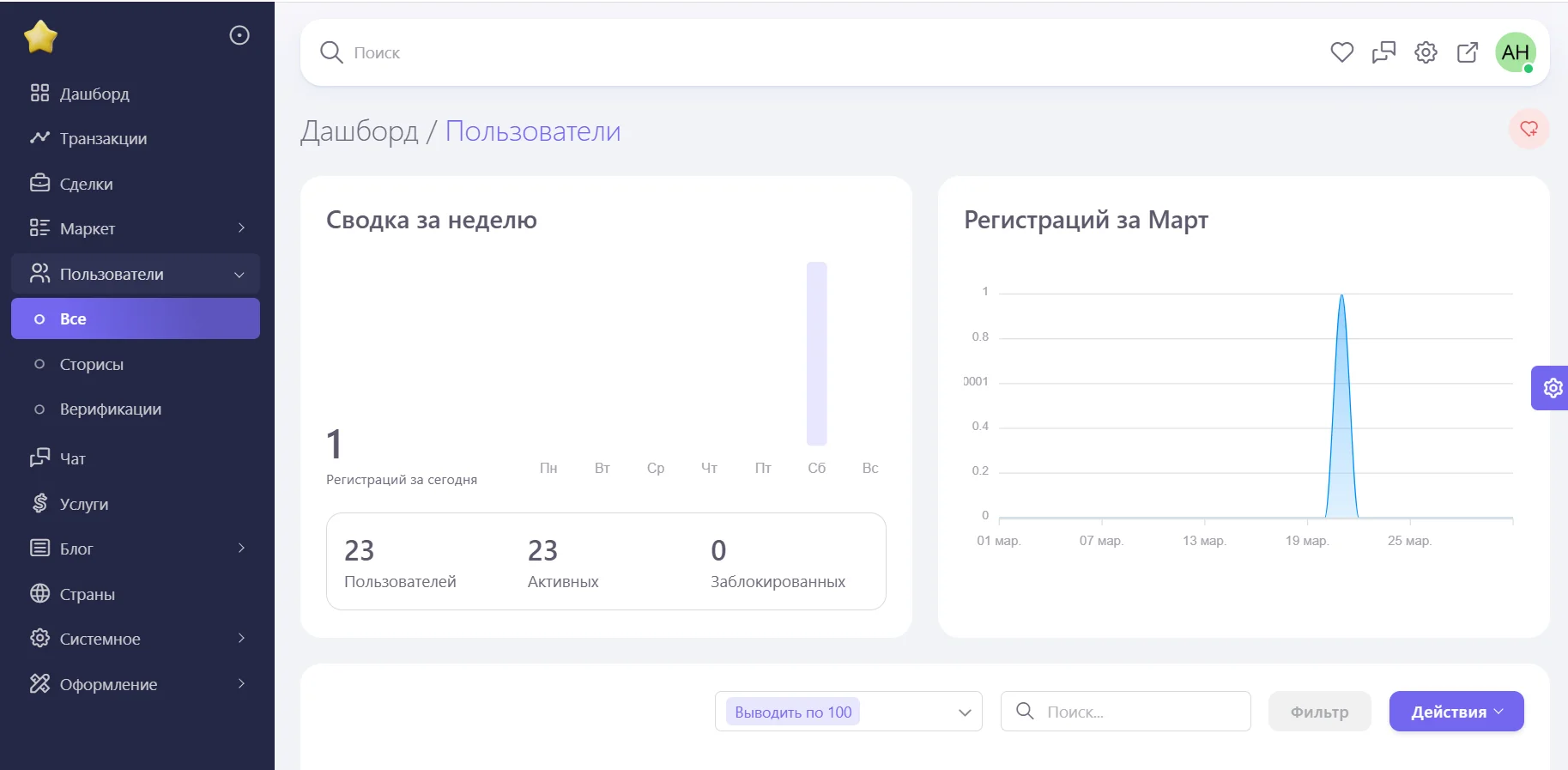Click the Дашборд breadcrumb link
Image resolution: width=1568 pixels, height=770 pixels.
(x=360, y=131)
